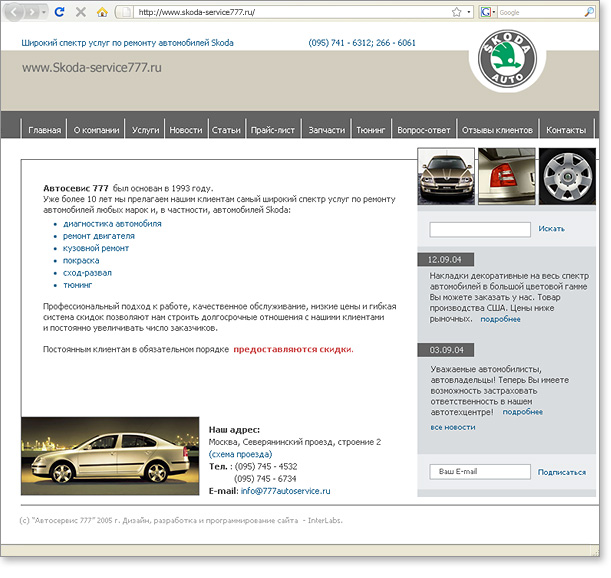The image size is (611, 578).
Task: Click the www.Skoda-service777.ru header title
Action: click(x=92, y=67)
